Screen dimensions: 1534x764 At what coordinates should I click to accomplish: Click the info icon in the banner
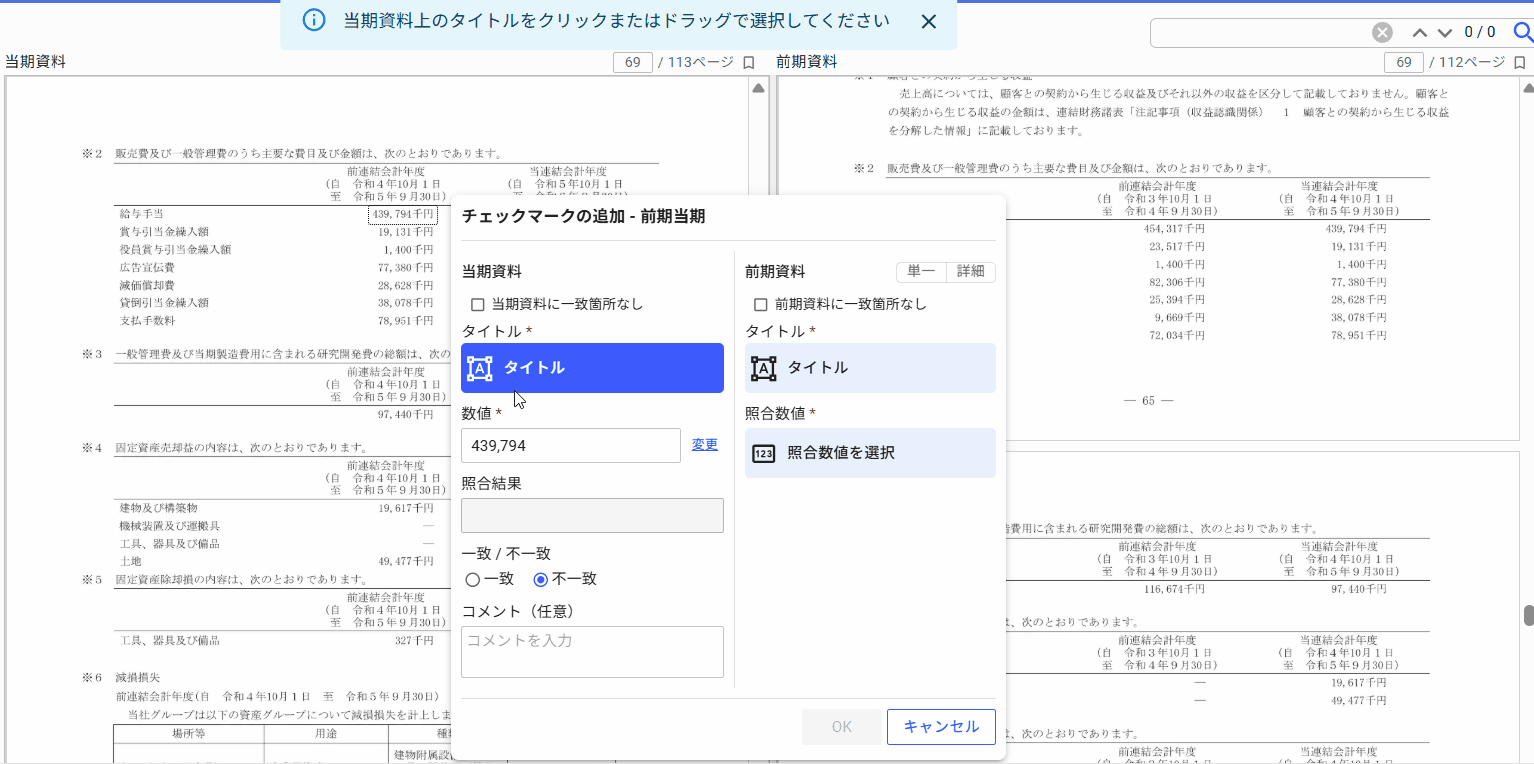pyautogui.click(x=313, y=21)
